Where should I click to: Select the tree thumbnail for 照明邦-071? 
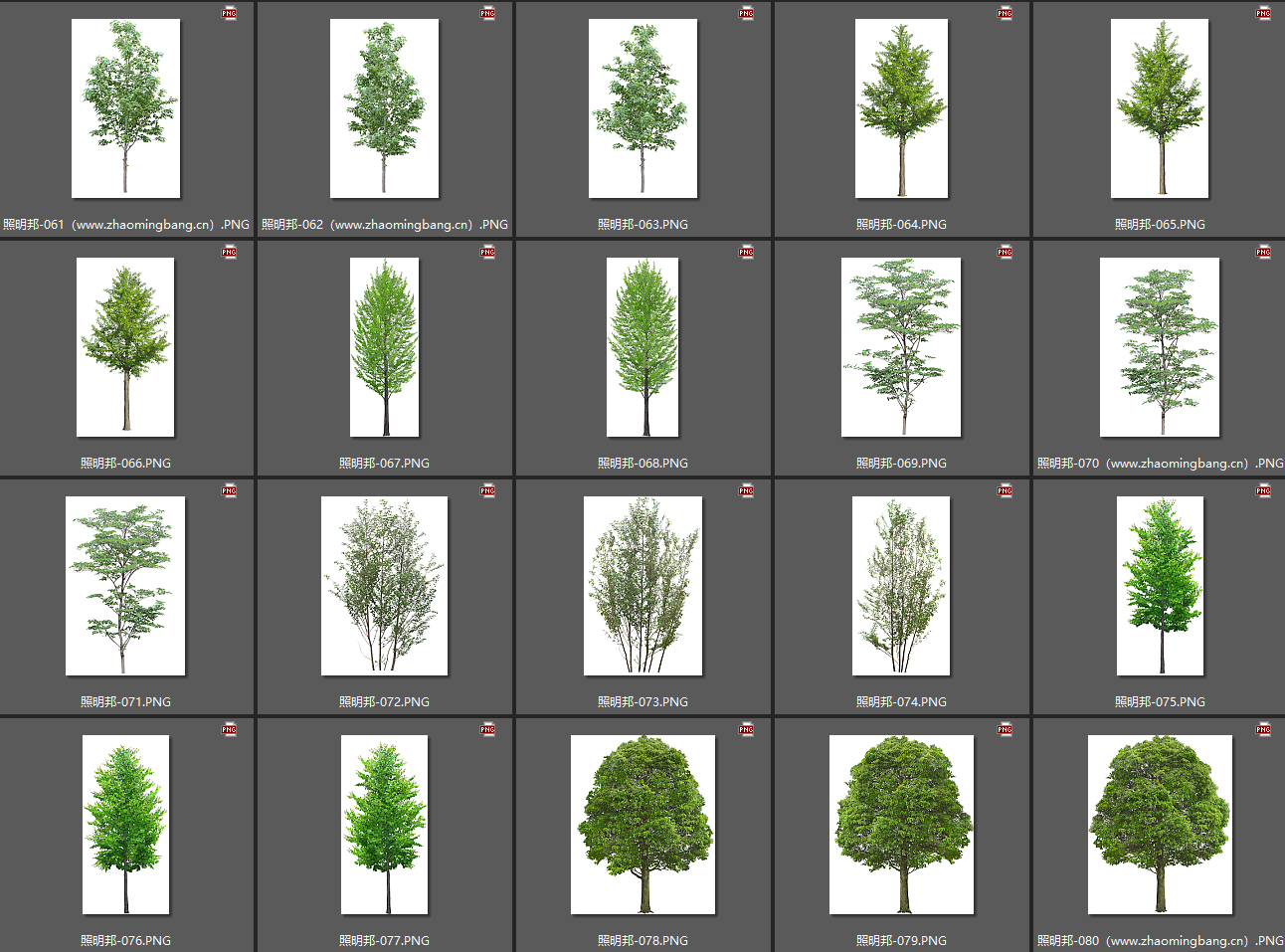125,586
